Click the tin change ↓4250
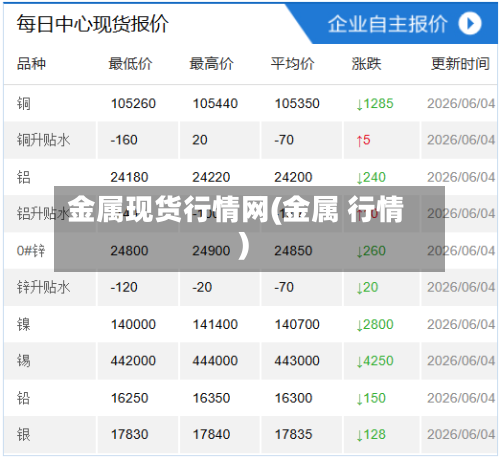Image resolution: width=500 pixels, height=459 pixels. tap(375, 361)
